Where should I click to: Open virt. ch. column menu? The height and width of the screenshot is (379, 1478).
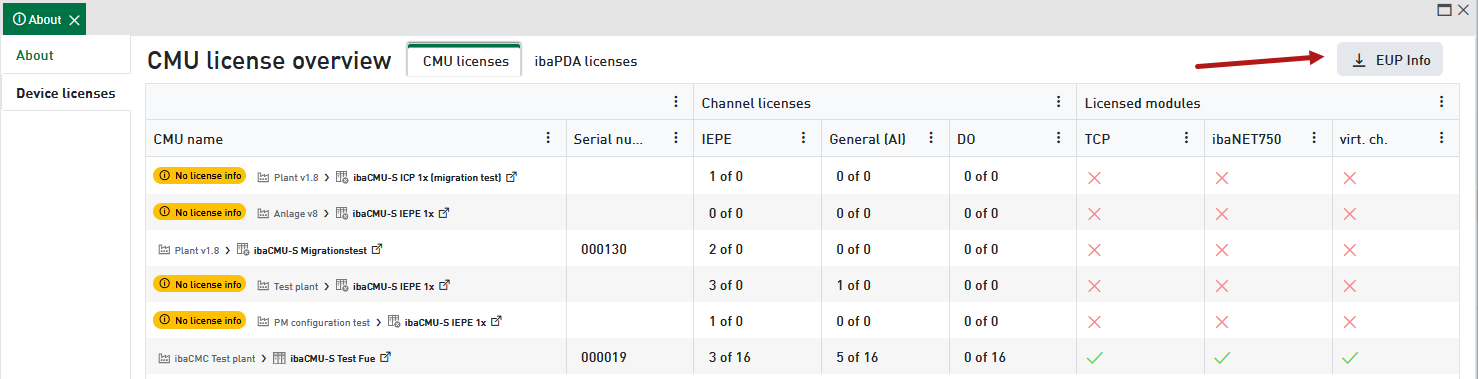click(1441, 139)
